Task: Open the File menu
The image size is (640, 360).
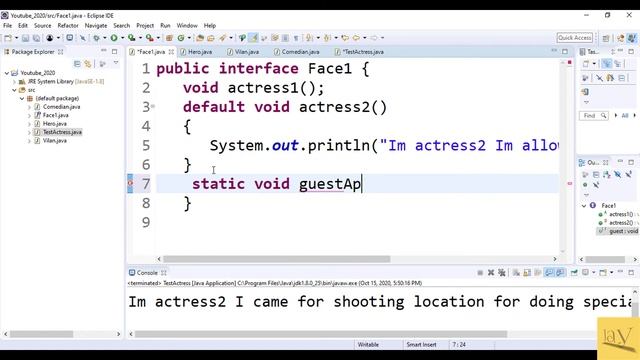Action: pos(7,25)
